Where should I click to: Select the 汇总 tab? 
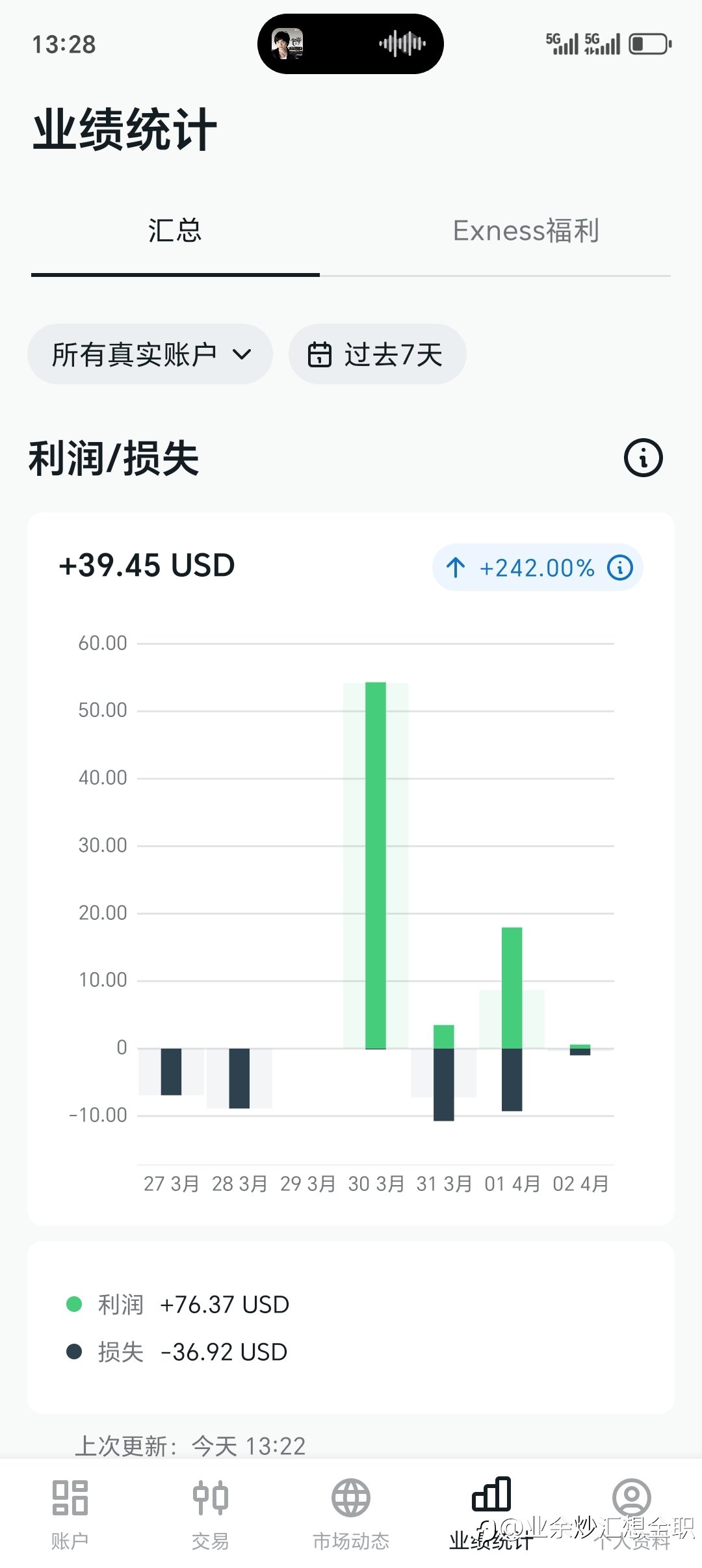click(x=175, y=231)
